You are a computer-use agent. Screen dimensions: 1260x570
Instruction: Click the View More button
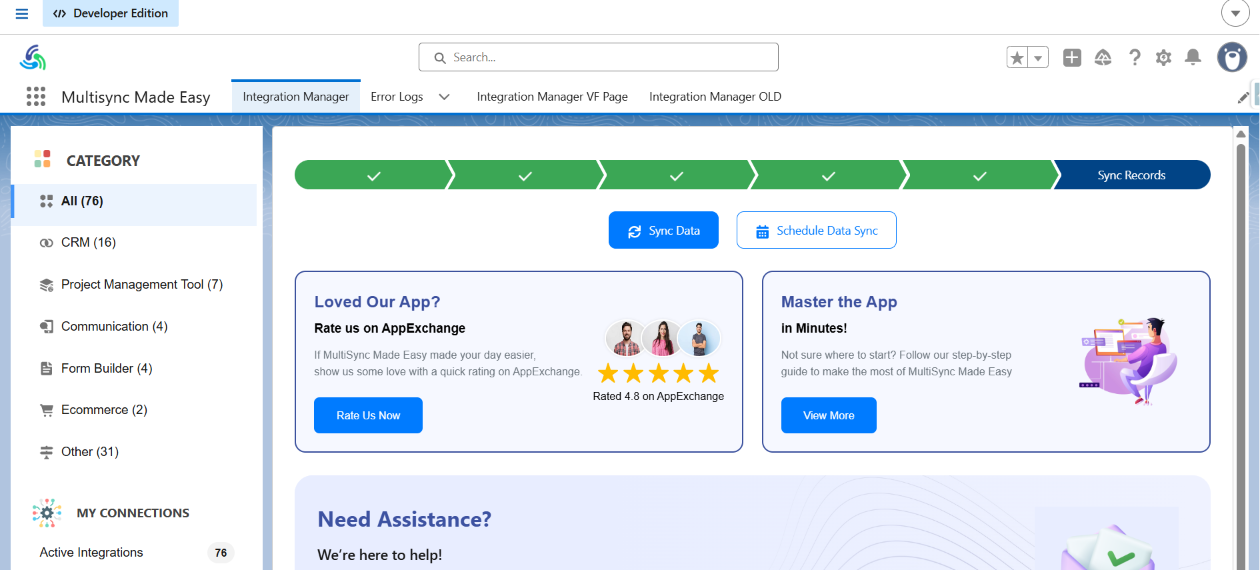pos(829,415)
